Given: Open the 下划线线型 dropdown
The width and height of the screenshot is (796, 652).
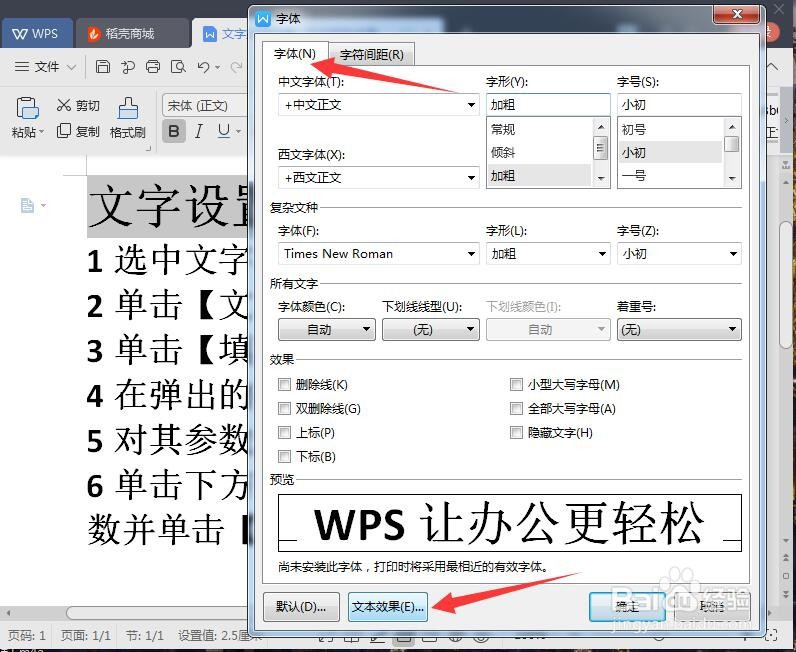Looking at the screenshot, I should coord(430,330).
